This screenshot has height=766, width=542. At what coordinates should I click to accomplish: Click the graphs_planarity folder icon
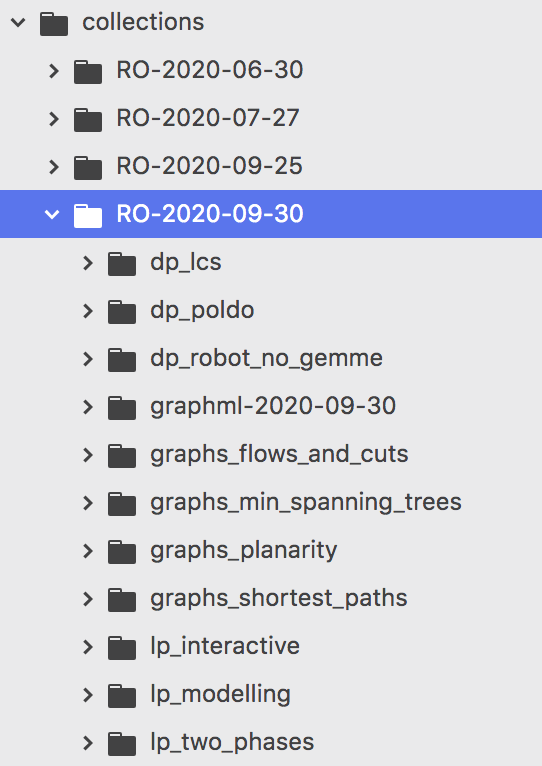pos(122,552)
